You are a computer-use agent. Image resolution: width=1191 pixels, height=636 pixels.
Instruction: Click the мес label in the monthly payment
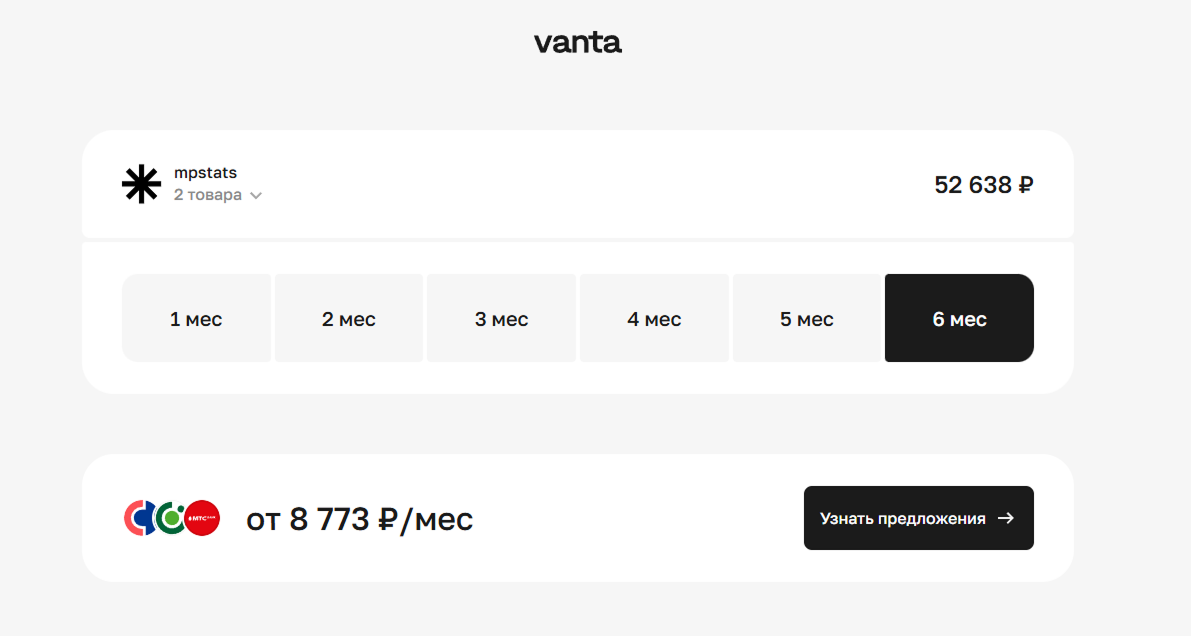pyautogui.click(x=444, y=521)
